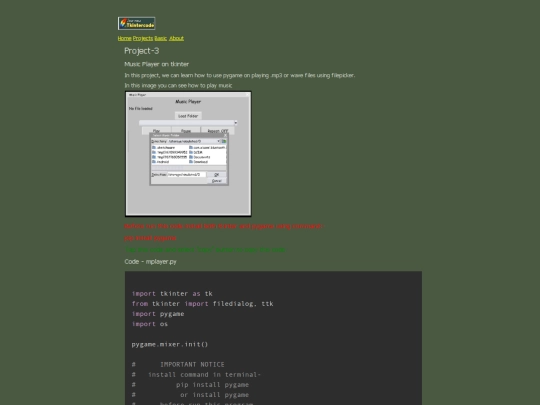Click the "Project-3" heading
540x405 pixels.
[x=142, y=51]
